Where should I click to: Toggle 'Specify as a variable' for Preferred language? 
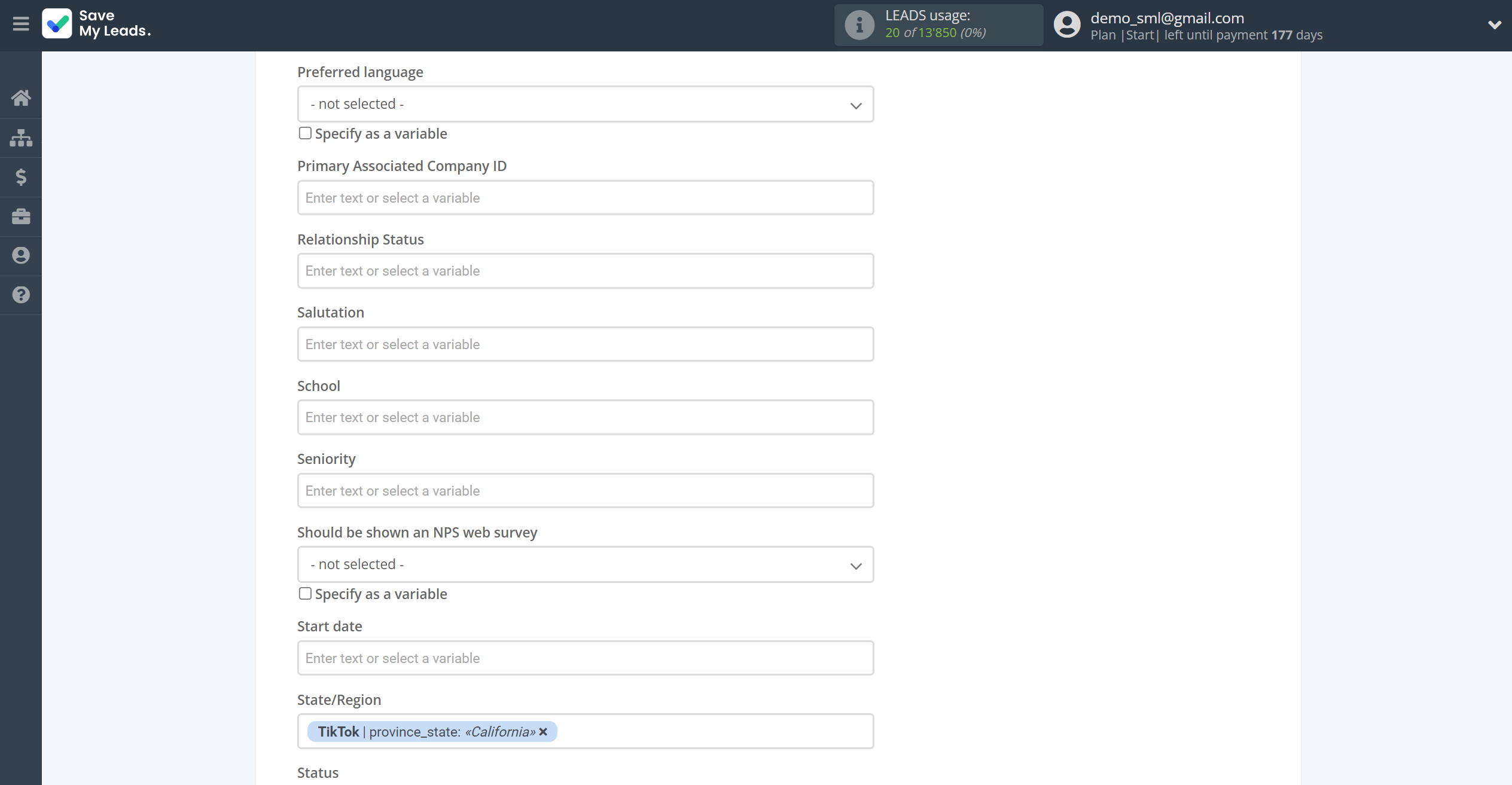(x=304, y=132)
